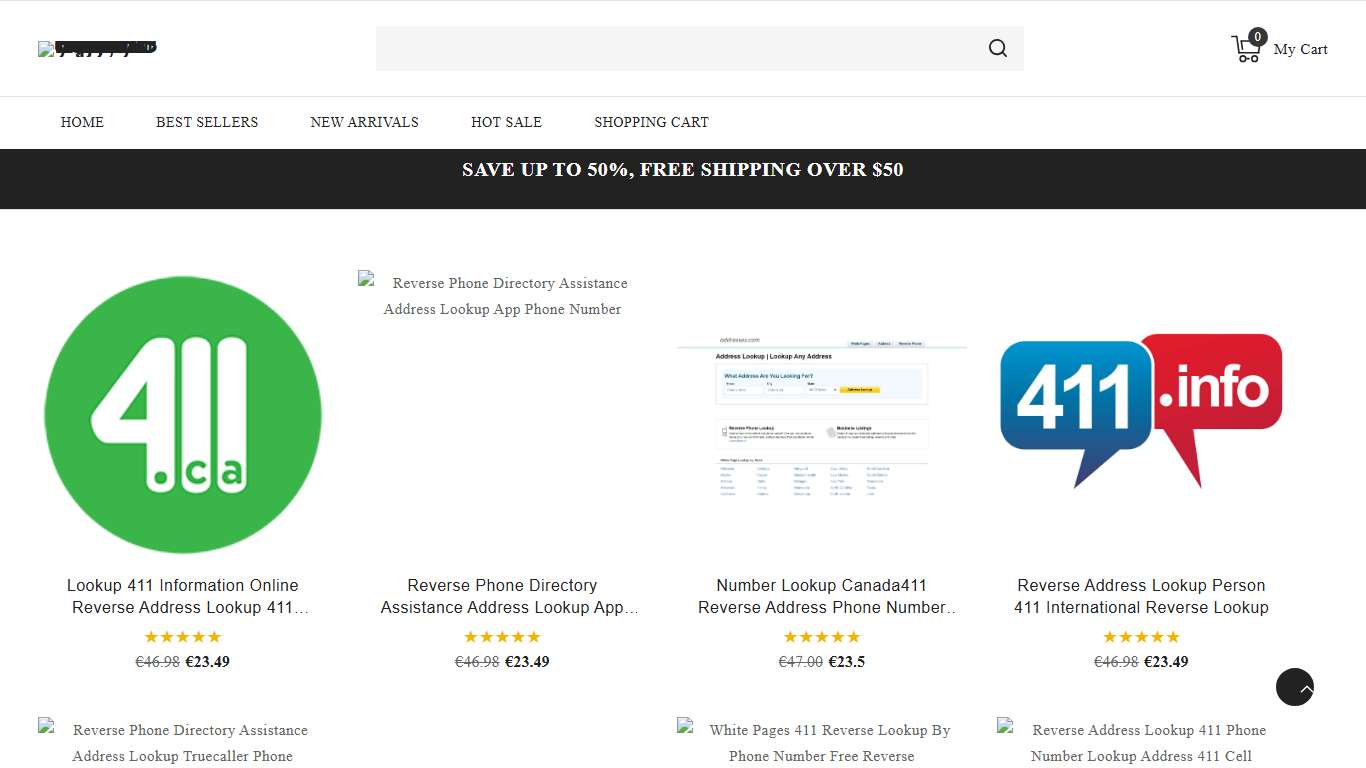Open the HOT SALE page
This screenshot has width=1366, height=768.
(x=506, y=122)
